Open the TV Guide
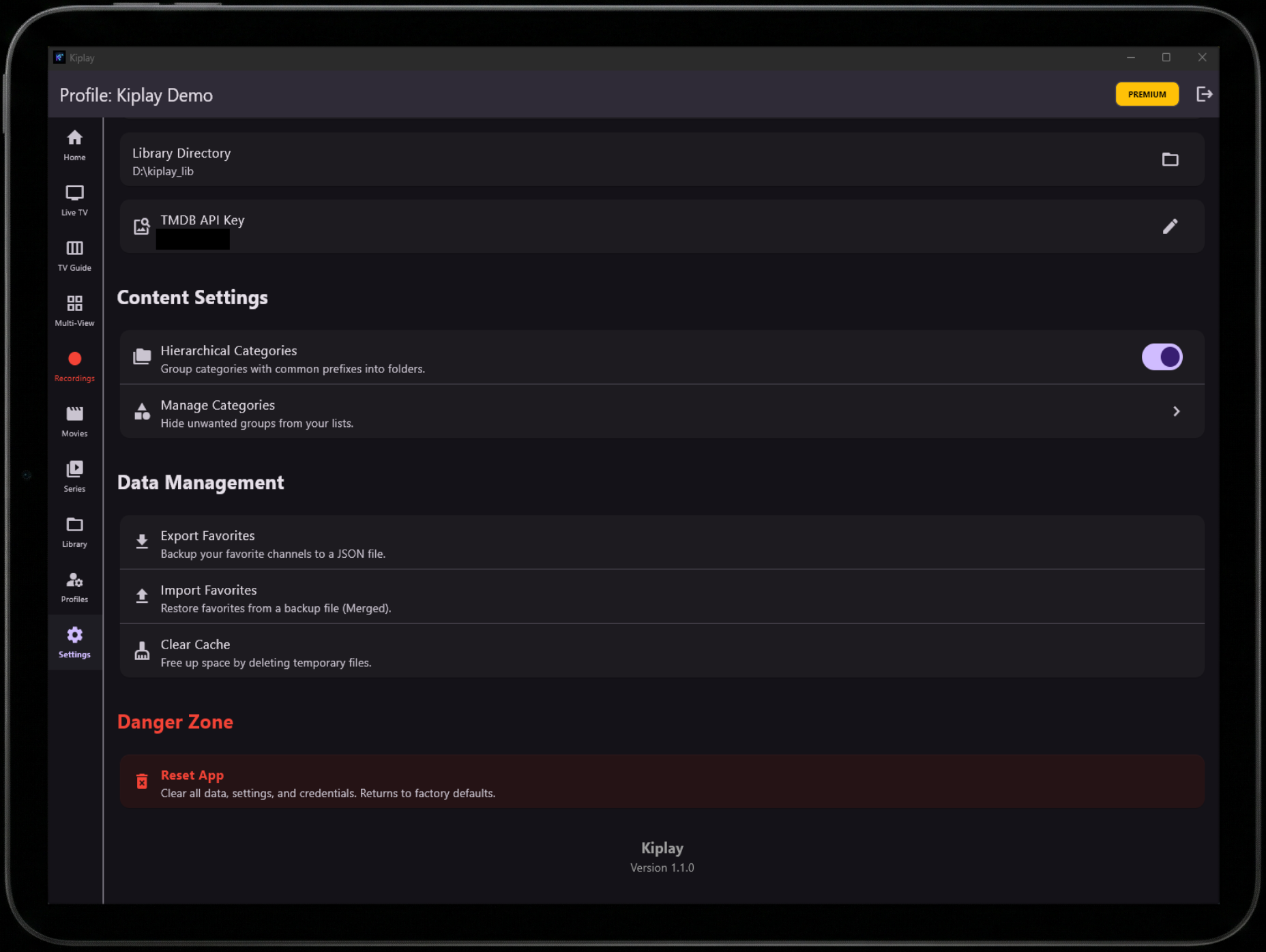 click(x=74, y=256)
